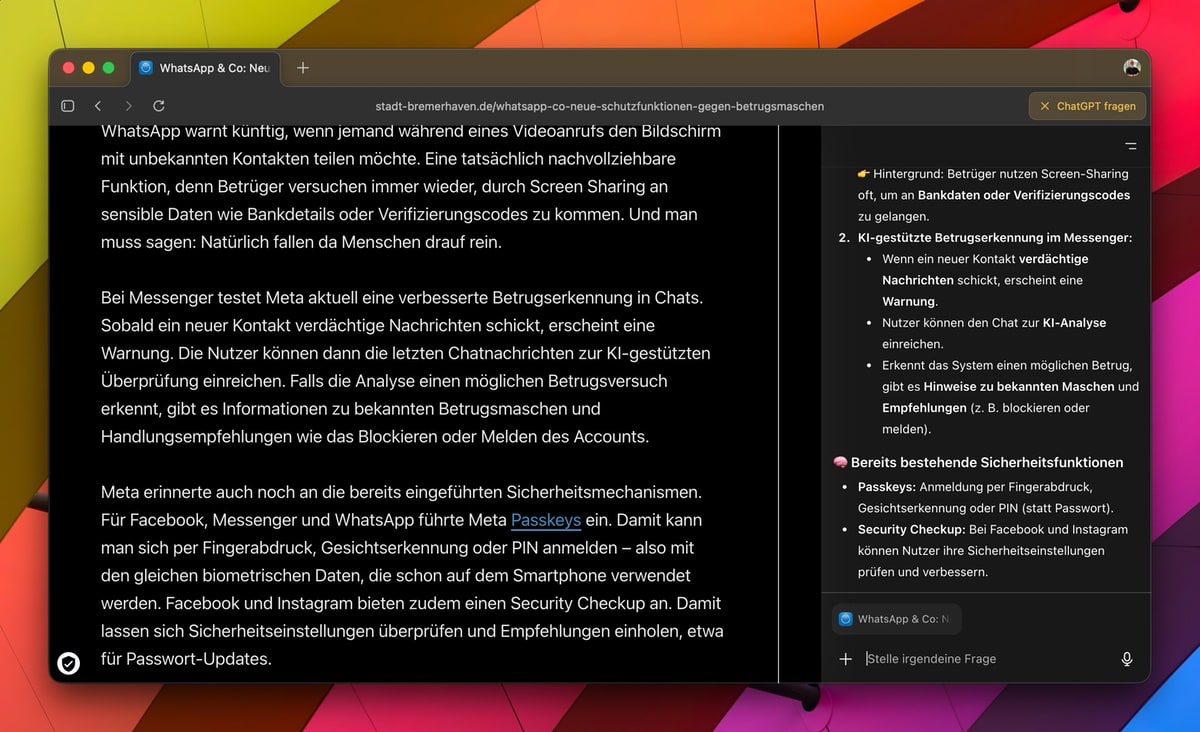Open the chat panel menu icon
1200x732 pixels.
click(1131, 146)
